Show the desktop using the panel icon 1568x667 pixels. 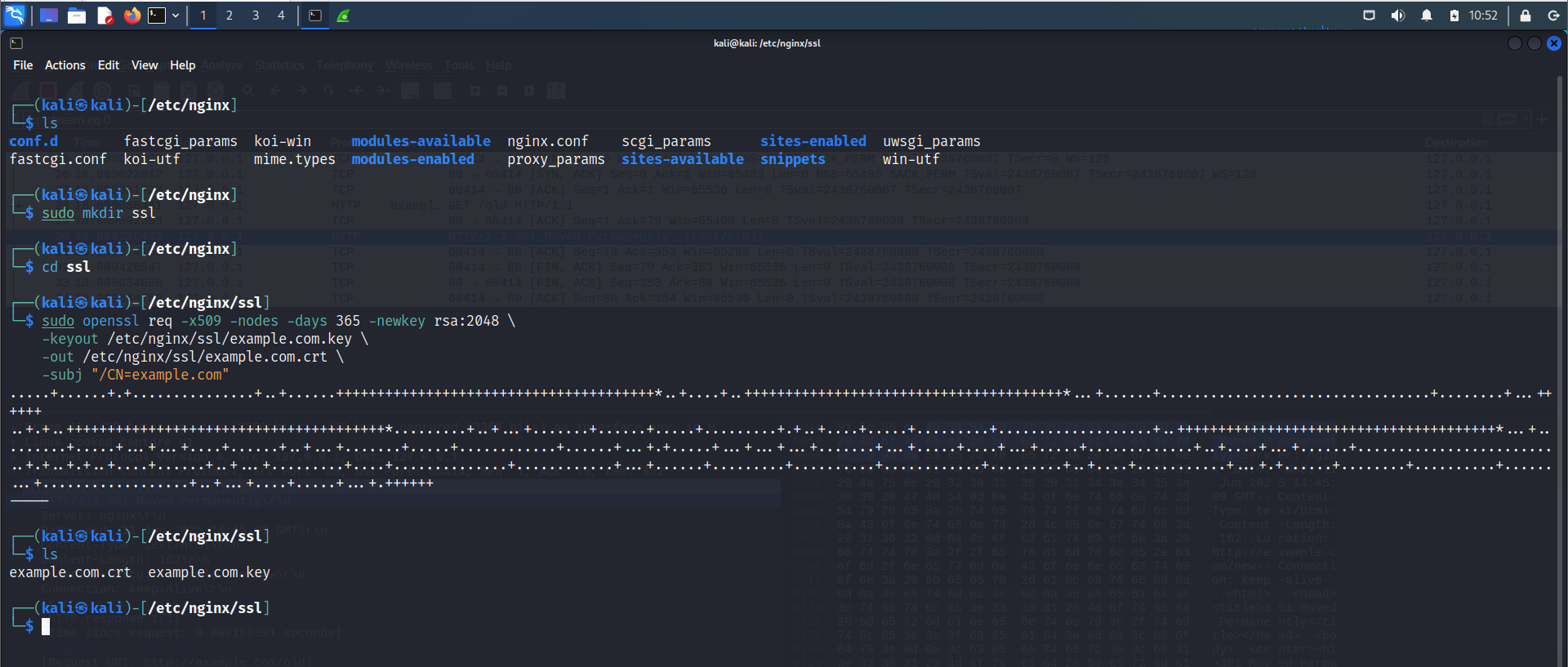click(49, 16)
